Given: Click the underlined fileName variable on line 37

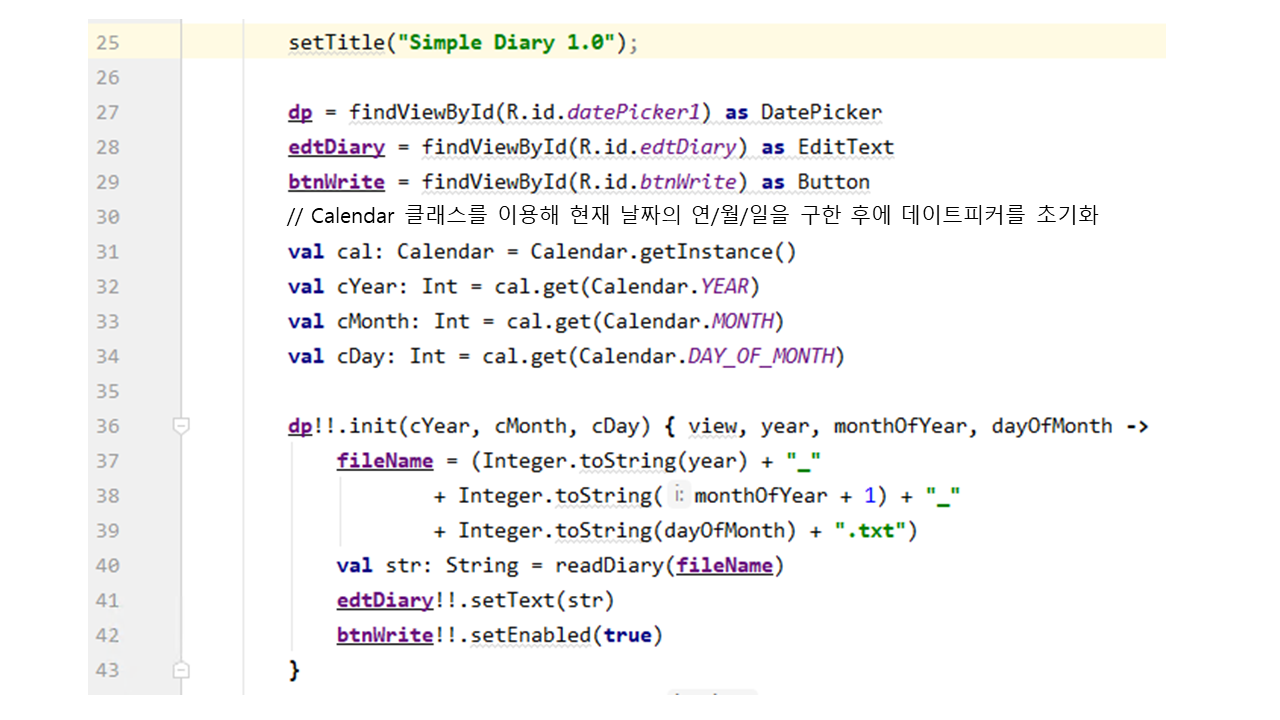Looking at the screenshot, I should coord(385,461).
